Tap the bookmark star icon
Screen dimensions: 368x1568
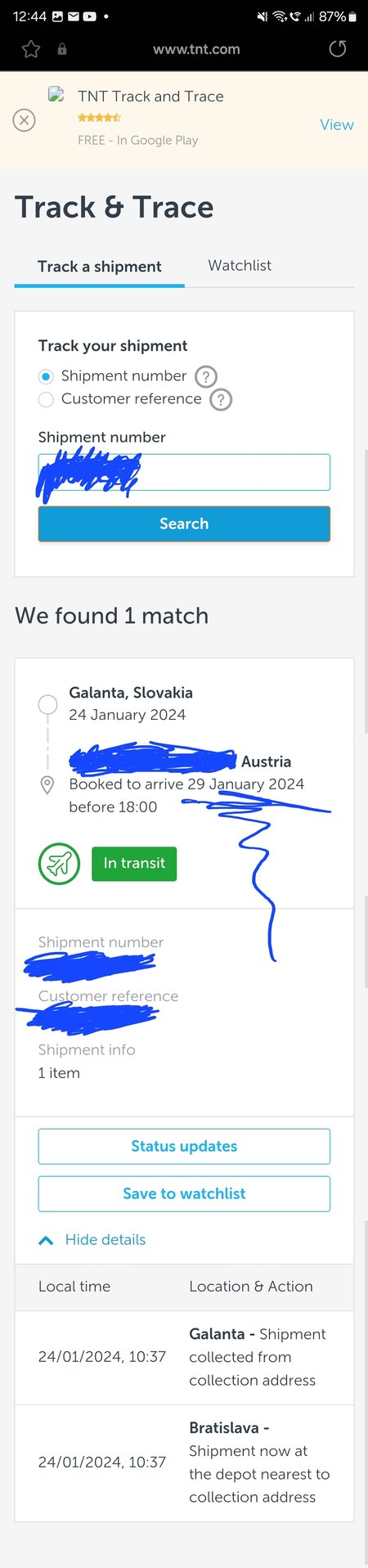(x=31, y=49)
